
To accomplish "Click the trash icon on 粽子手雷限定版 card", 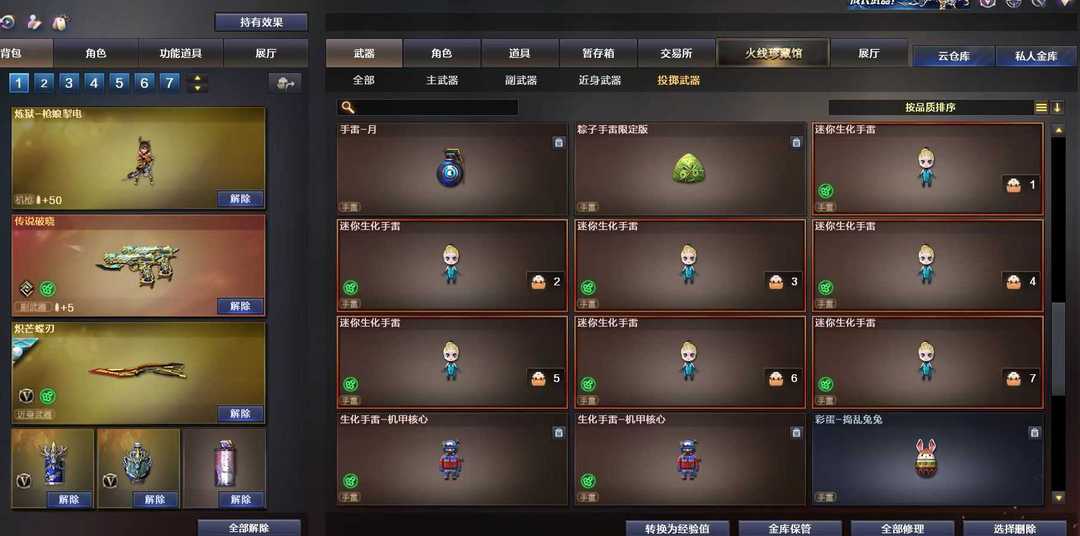I will point(796,143).
